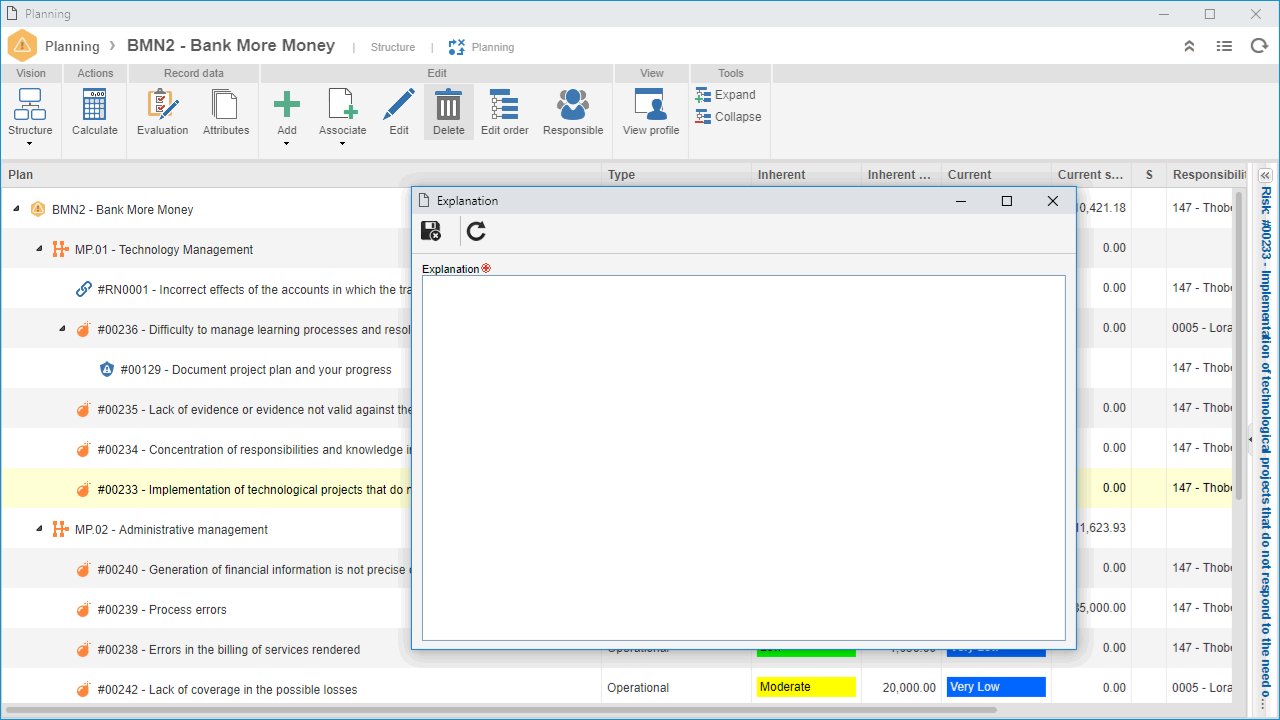Collapse the #00236 risk node
This screenshot has height=720, width=1280.
(62, 329)
